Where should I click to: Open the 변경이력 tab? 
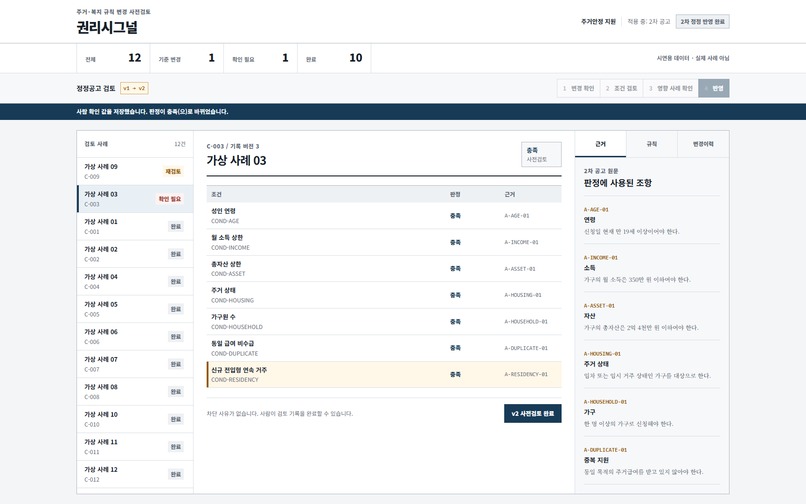click(x=703, y=144)
